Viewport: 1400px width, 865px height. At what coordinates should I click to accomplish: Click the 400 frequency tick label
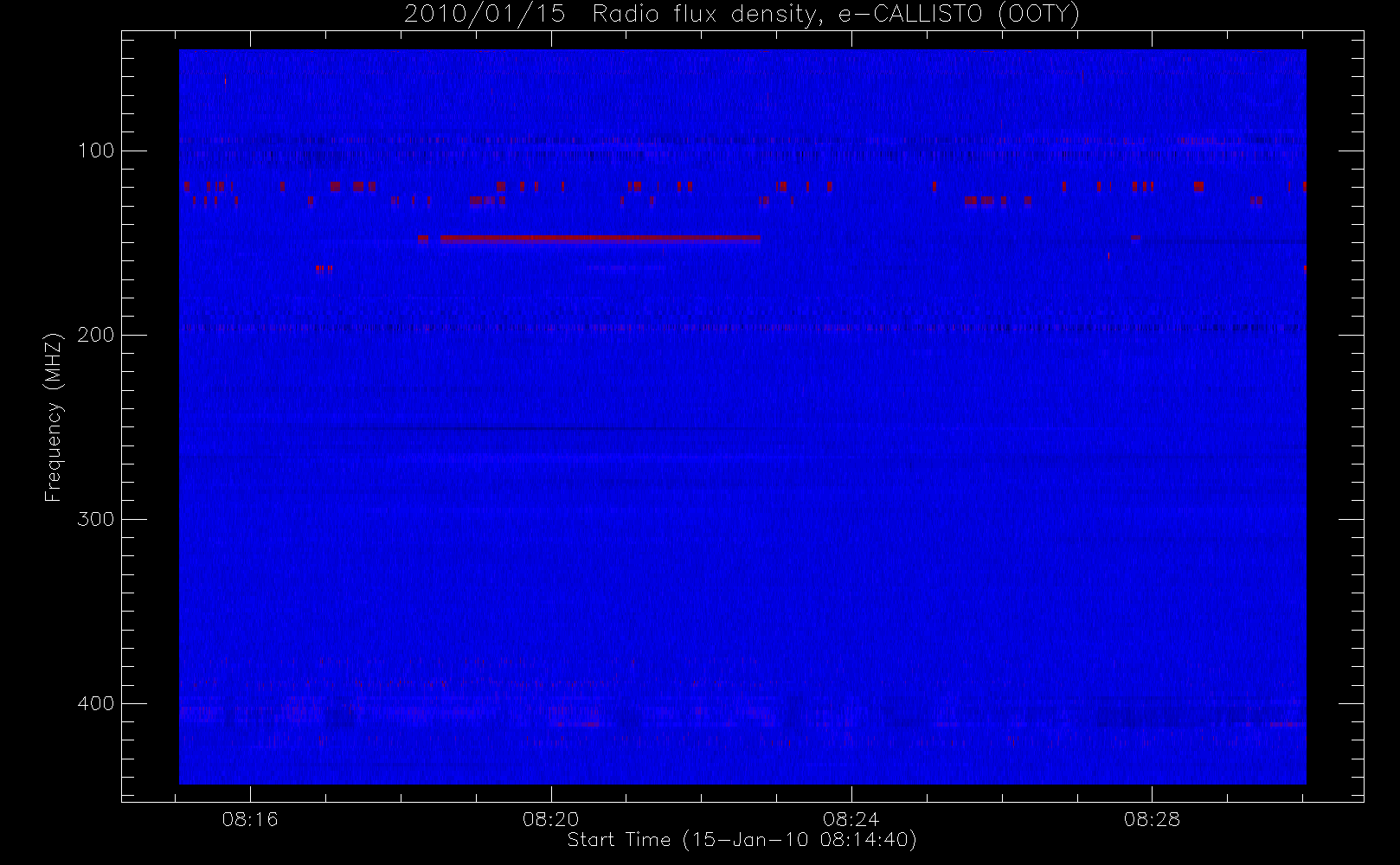pyautogui.click(x=96, y=703)
